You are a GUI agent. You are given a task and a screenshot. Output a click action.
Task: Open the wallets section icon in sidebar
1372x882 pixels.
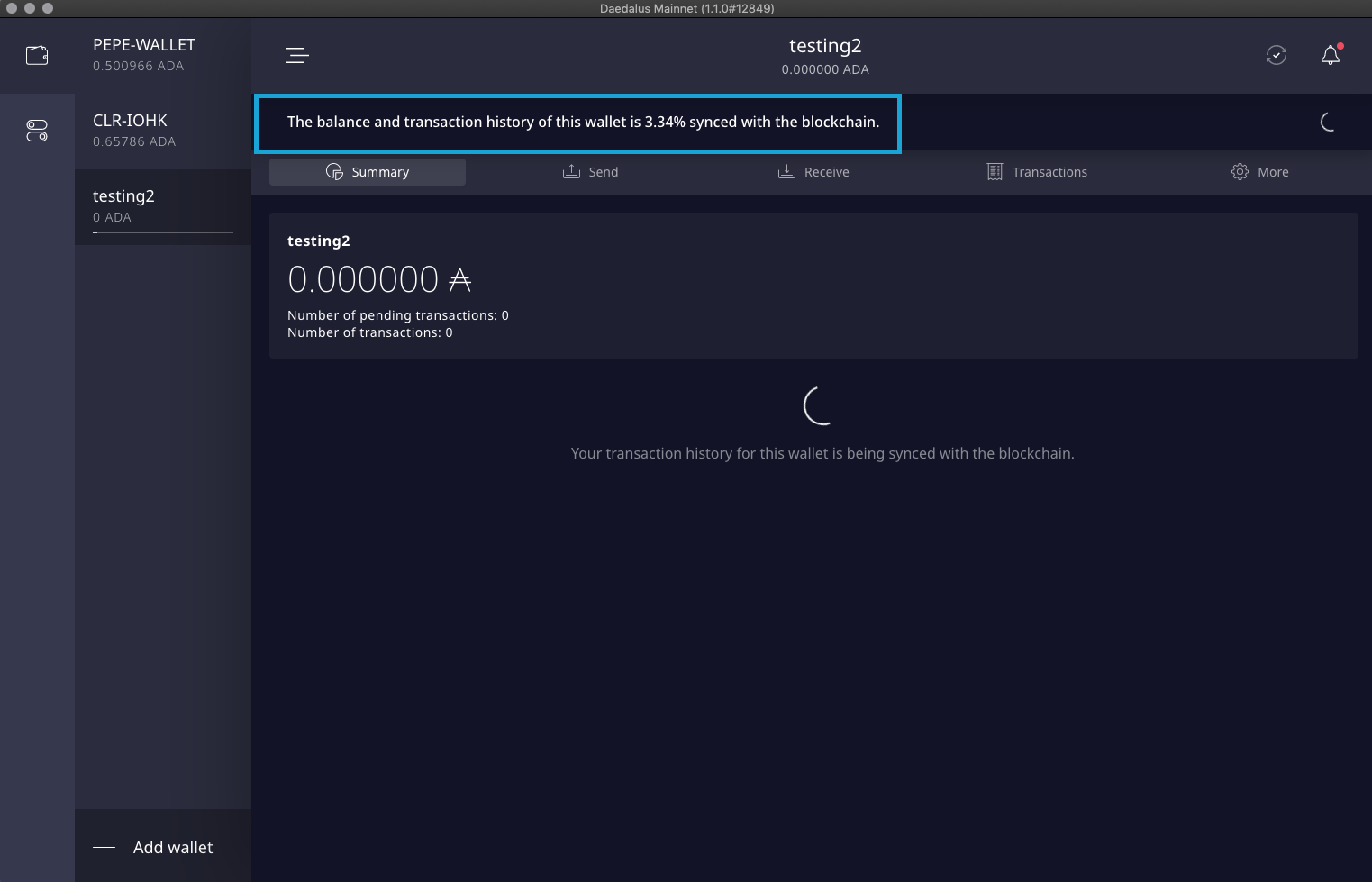37,56
